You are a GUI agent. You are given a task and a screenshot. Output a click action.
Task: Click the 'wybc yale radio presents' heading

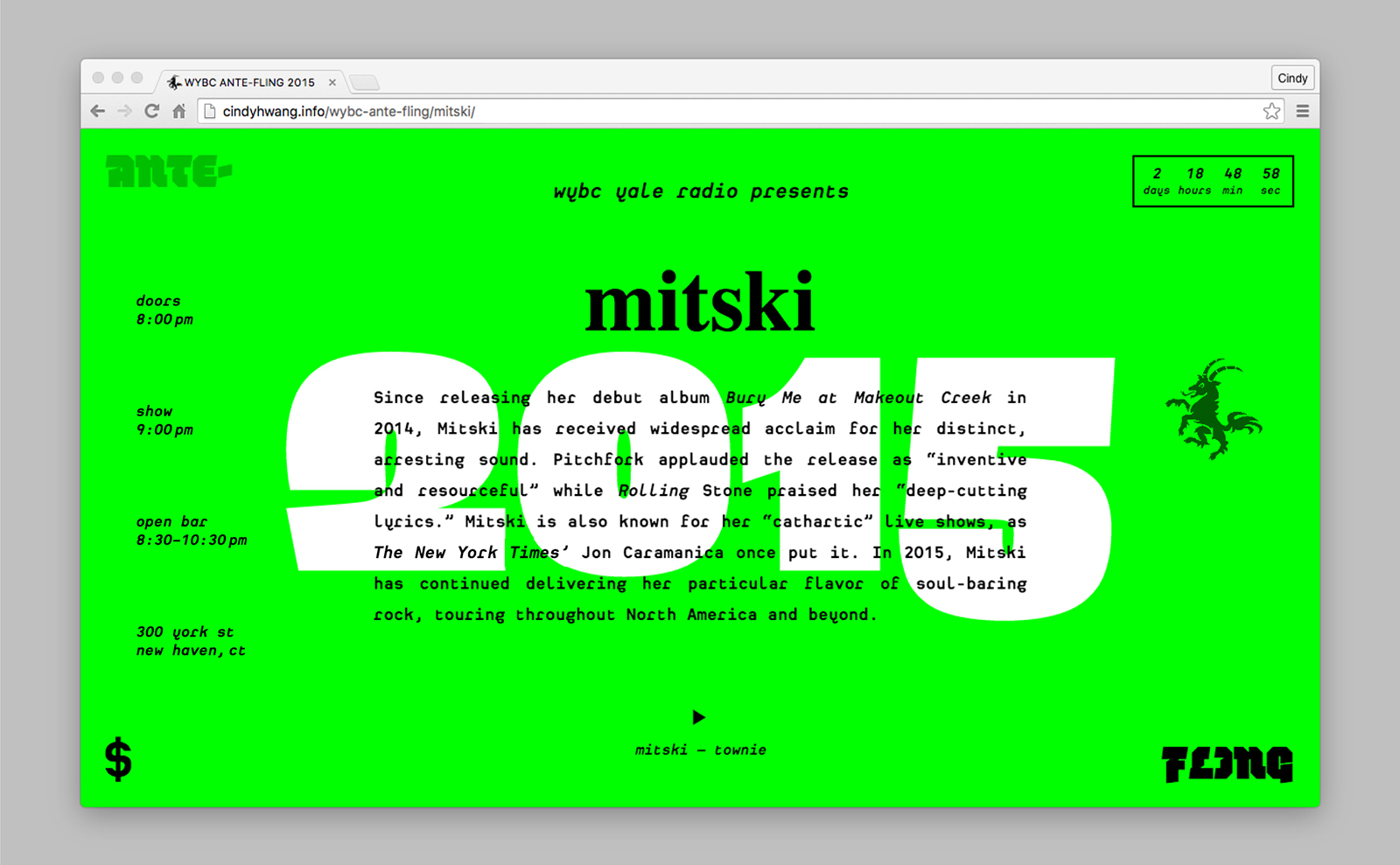tap(701, 192)
